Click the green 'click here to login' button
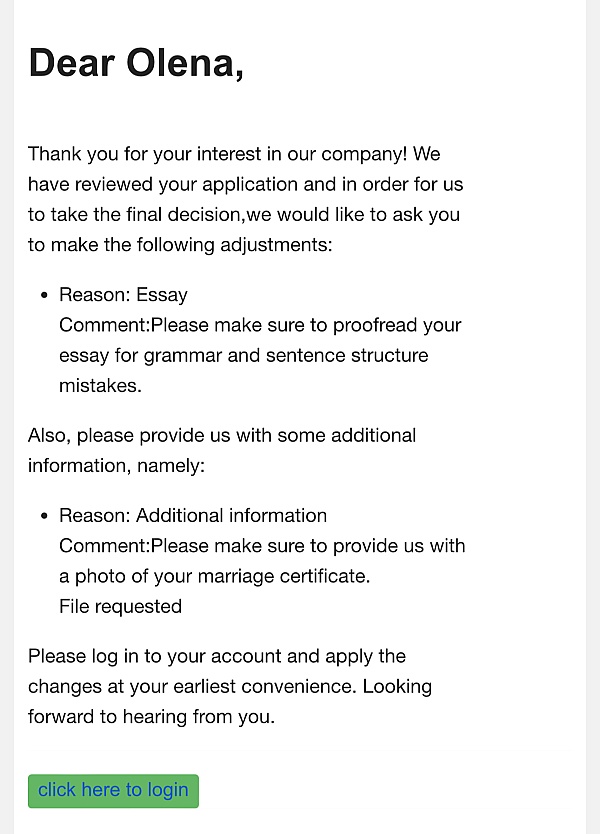The image size is (600, 834). pyautogui.click(x=113, y=790)
